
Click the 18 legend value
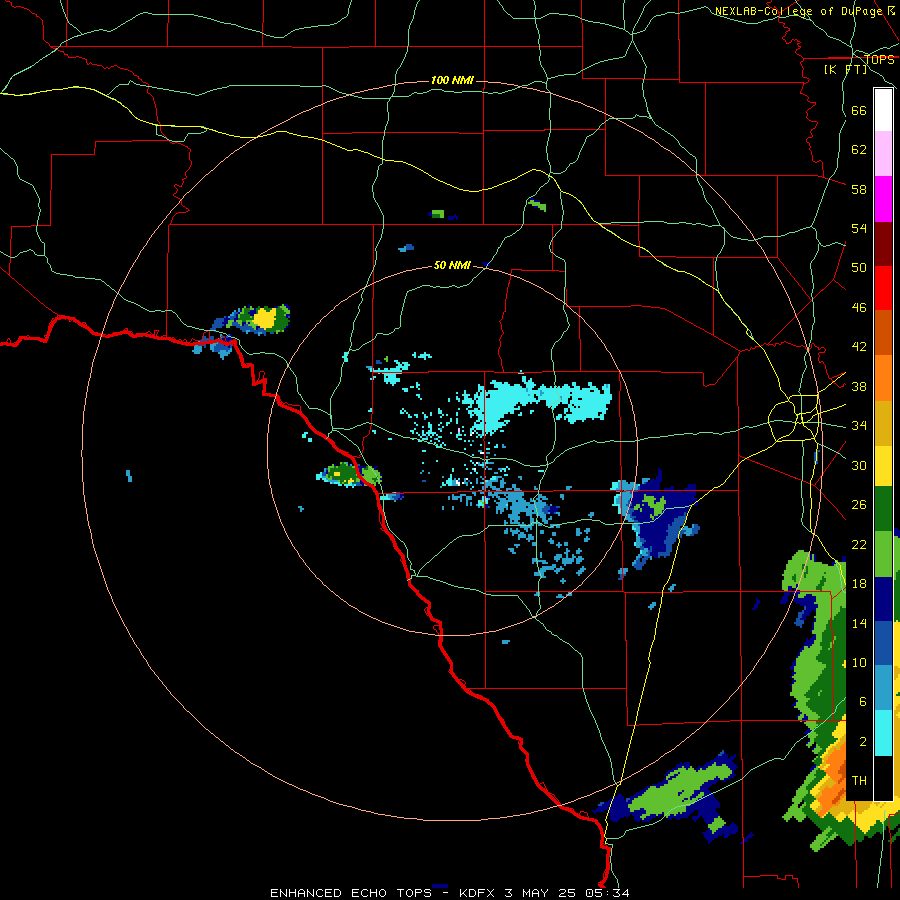click(x=859, y=584)
